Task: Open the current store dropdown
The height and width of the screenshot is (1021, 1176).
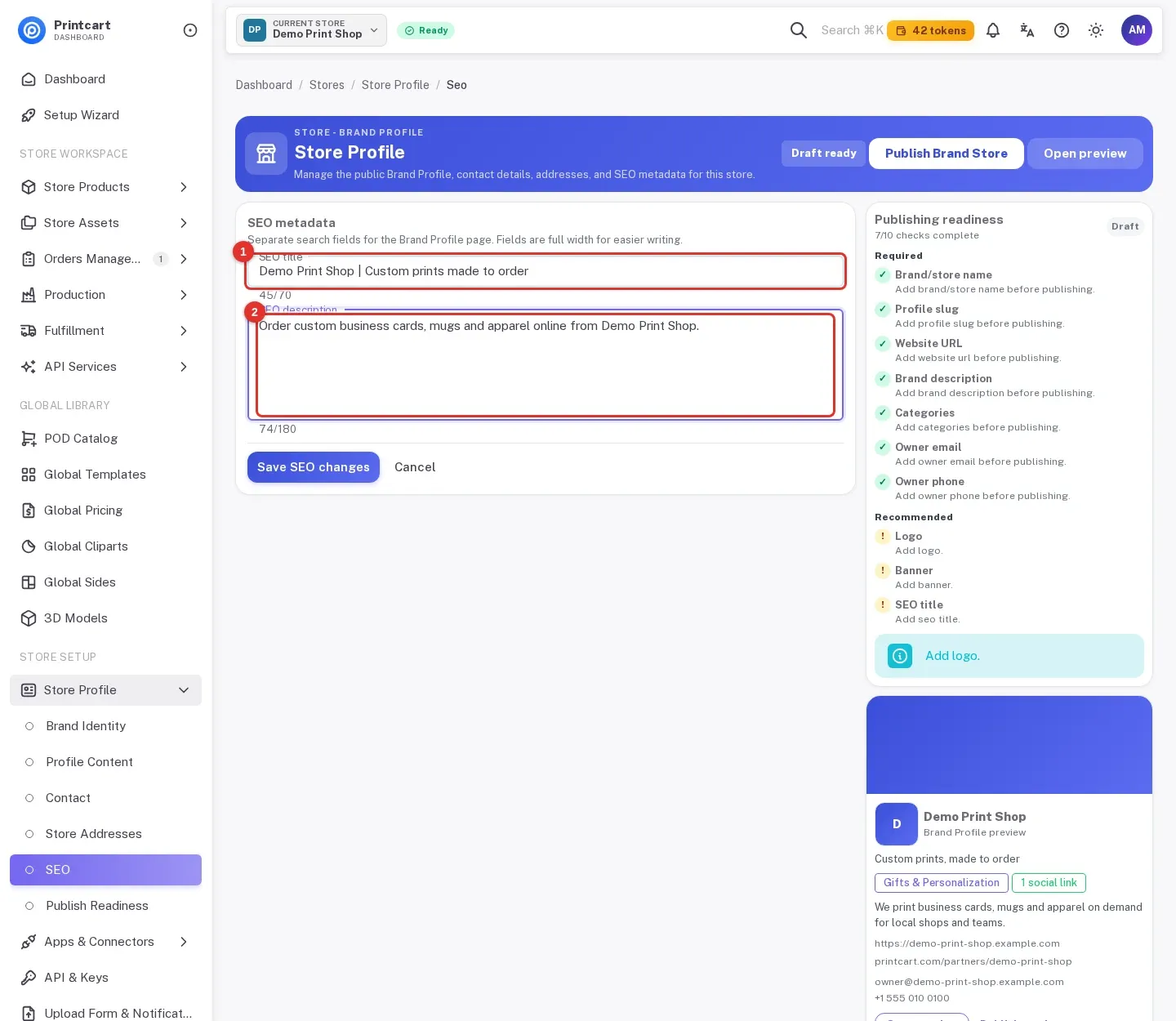Action: [x=311, y=30]
